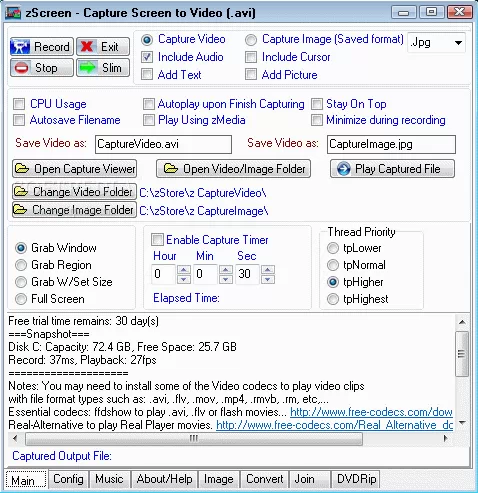Set thread priority to tpHighest
478x493 pixels.
[333, 299]
